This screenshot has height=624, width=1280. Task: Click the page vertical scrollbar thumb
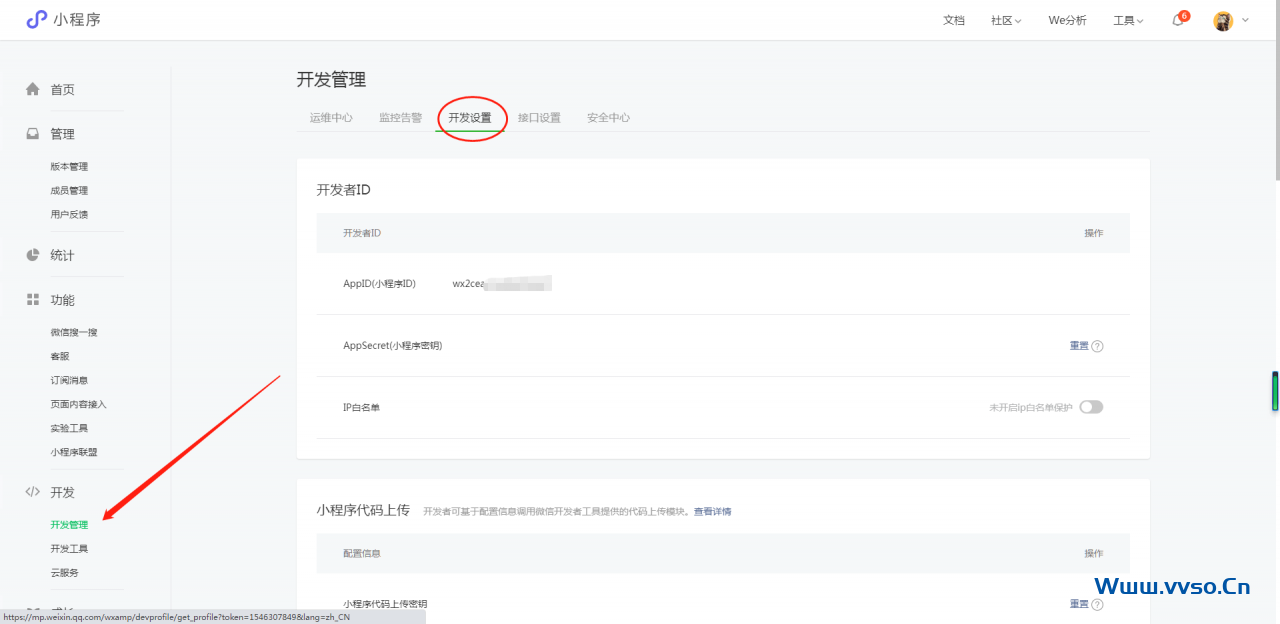(x=1275, y=90)
